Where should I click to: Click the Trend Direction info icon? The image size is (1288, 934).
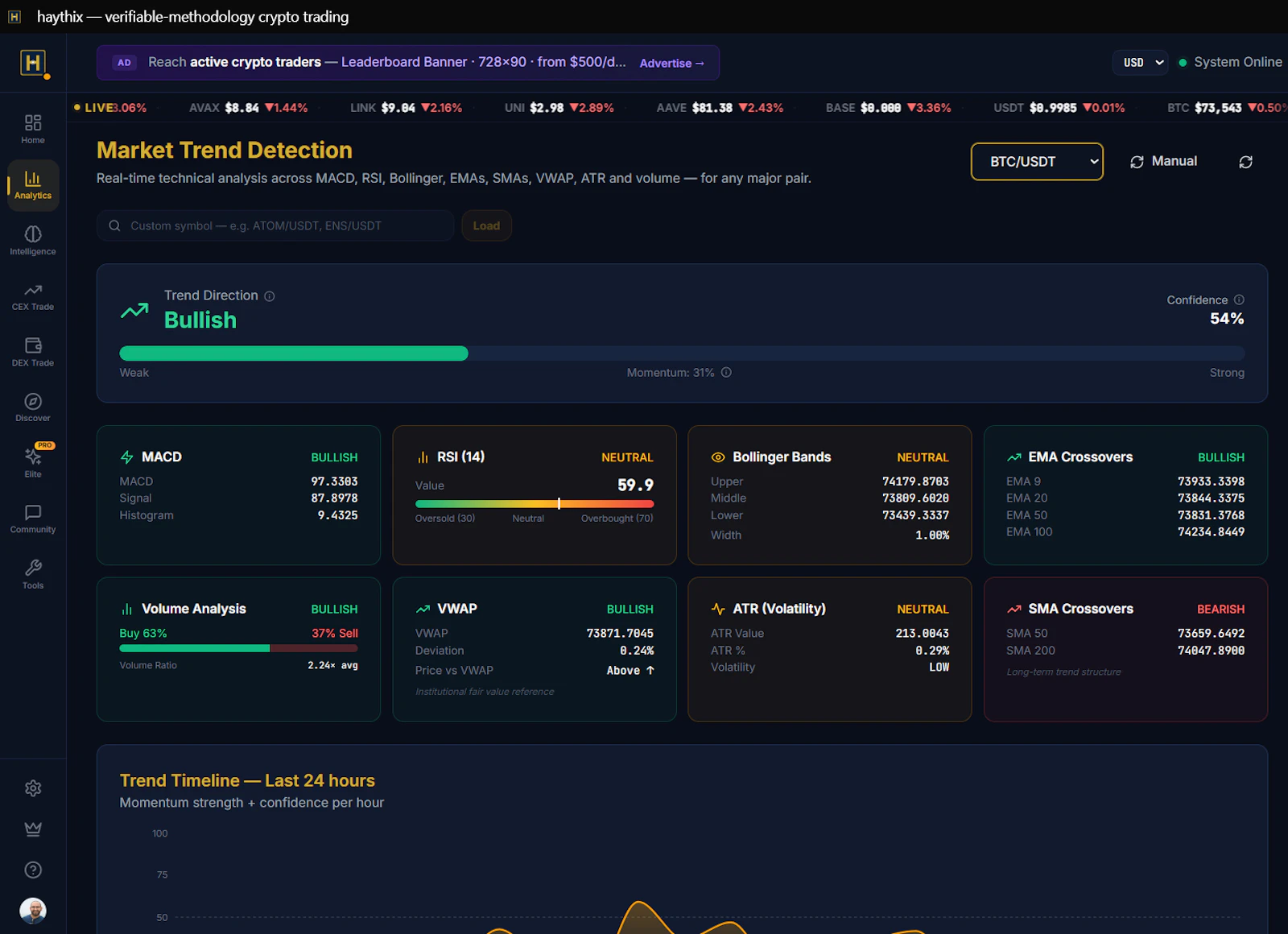[x=270, y=296]
